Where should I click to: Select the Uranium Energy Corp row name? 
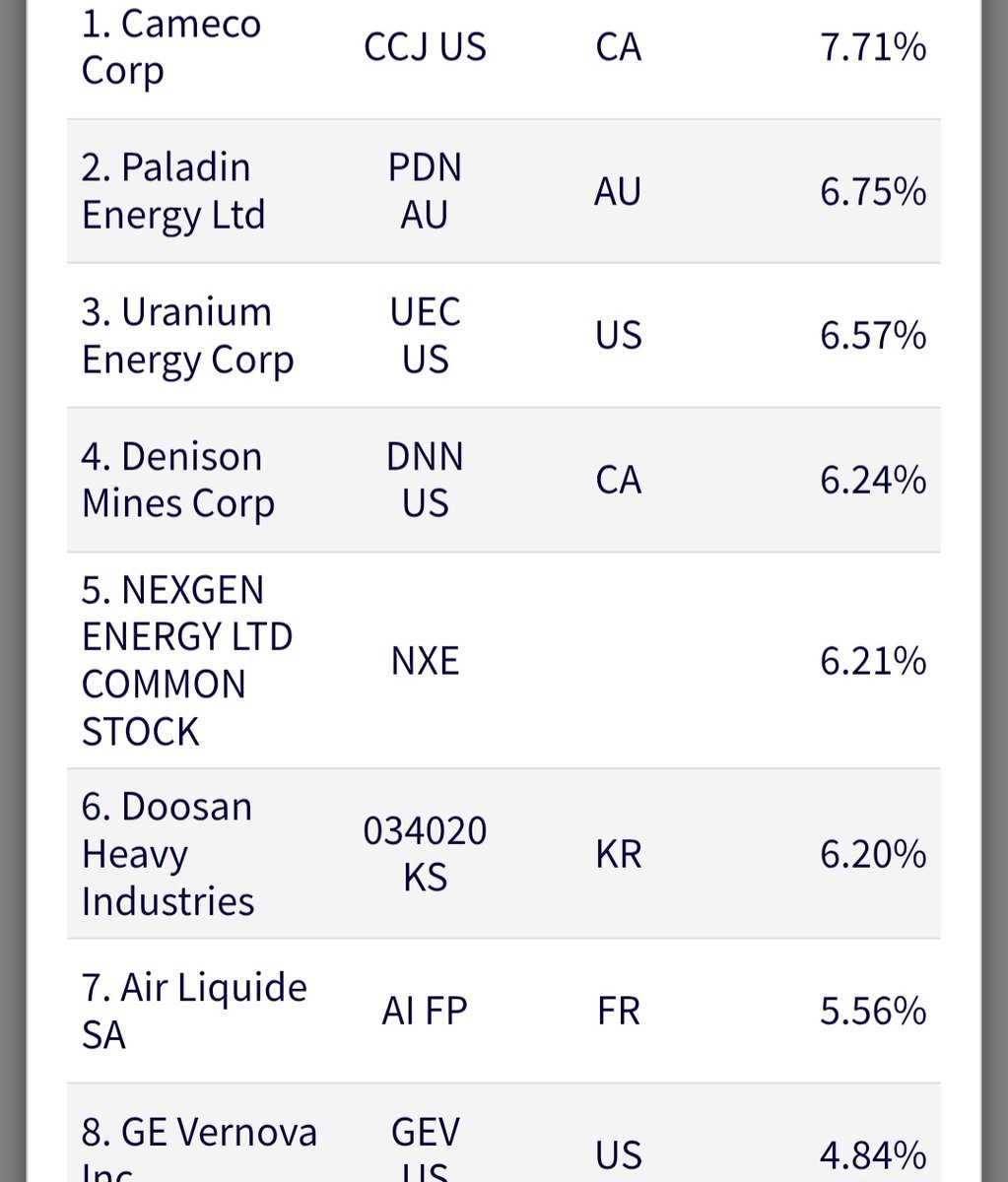click(187, 336)
